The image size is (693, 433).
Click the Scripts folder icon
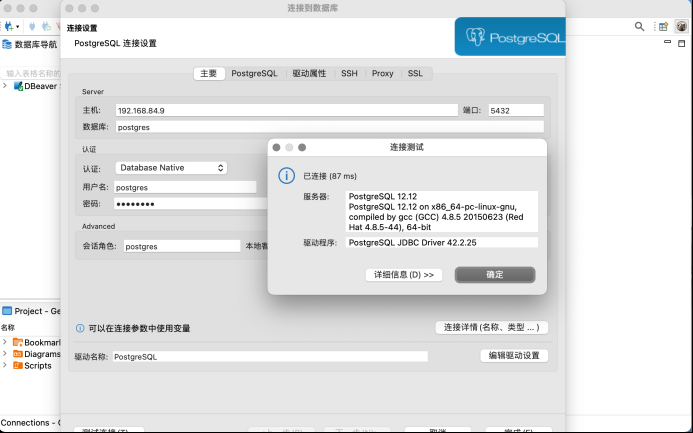click(x=18, y=365)
